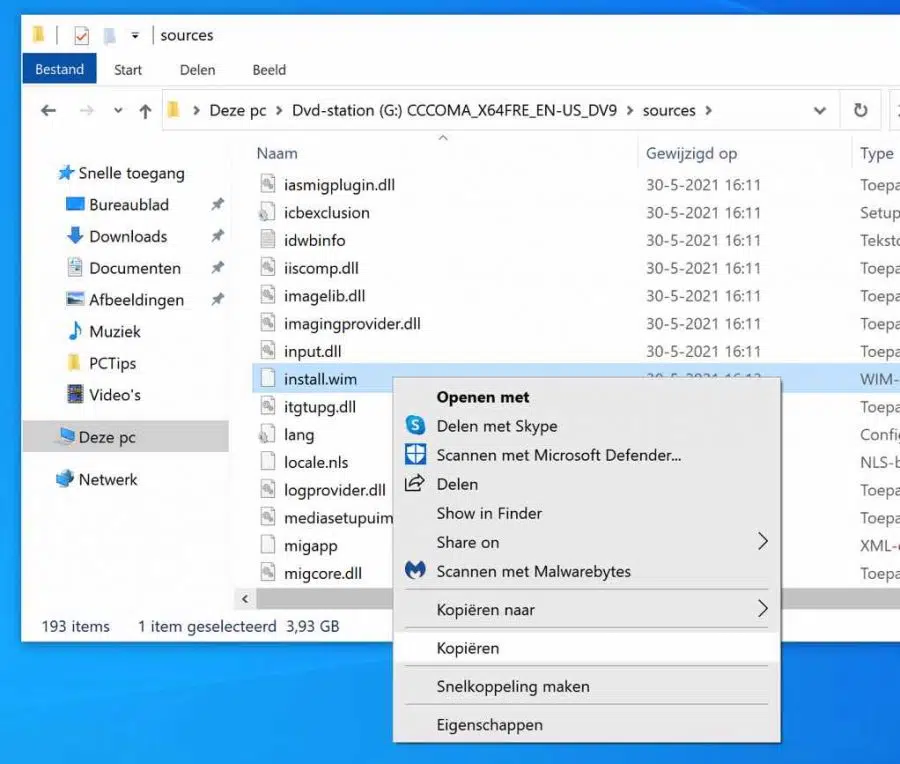Select the lang config file
Image resolution: width=900 pixels, height=764 pixels.
tap(299, 435)
